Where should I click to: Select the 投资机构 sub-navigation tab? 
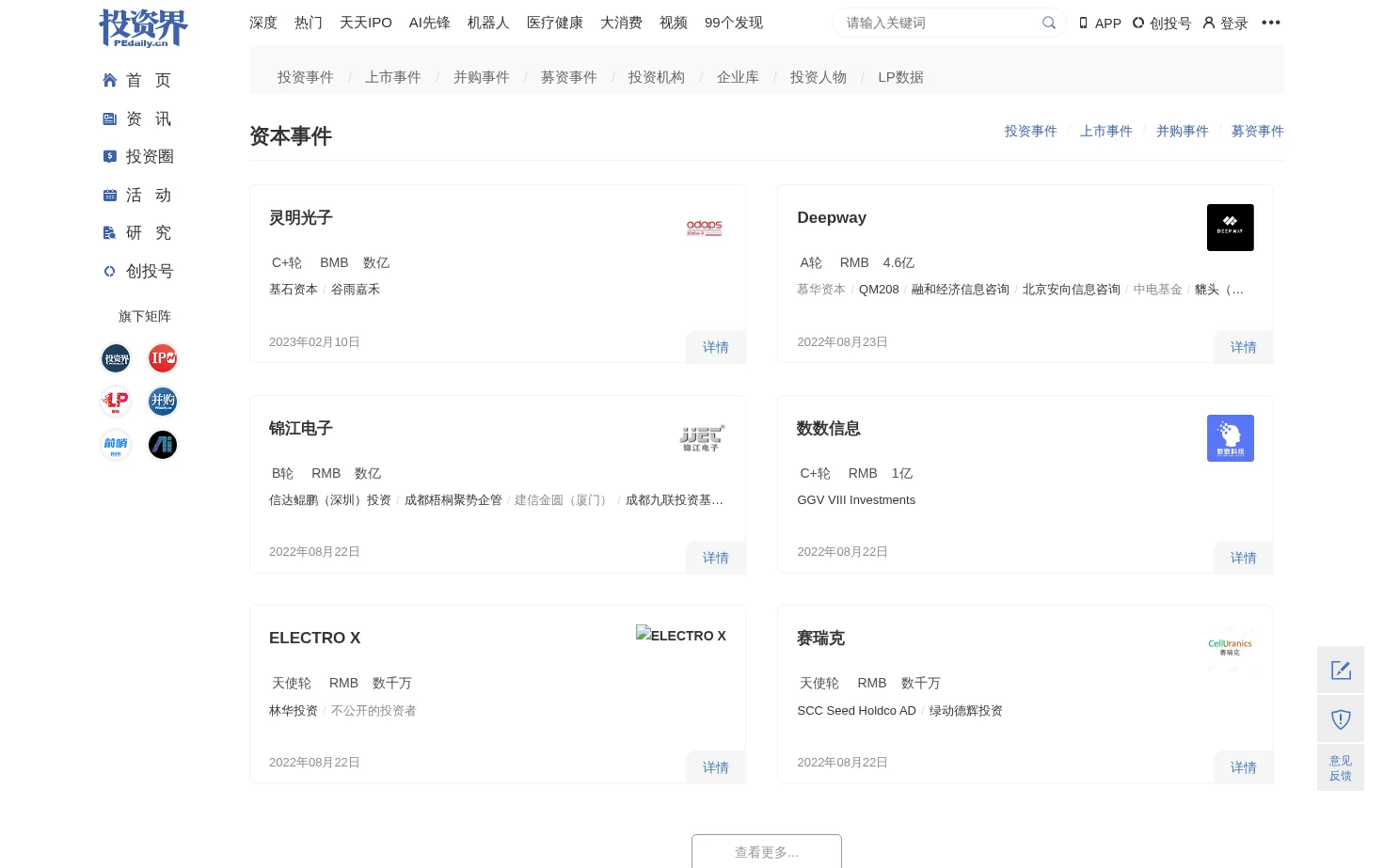(657, 77)
